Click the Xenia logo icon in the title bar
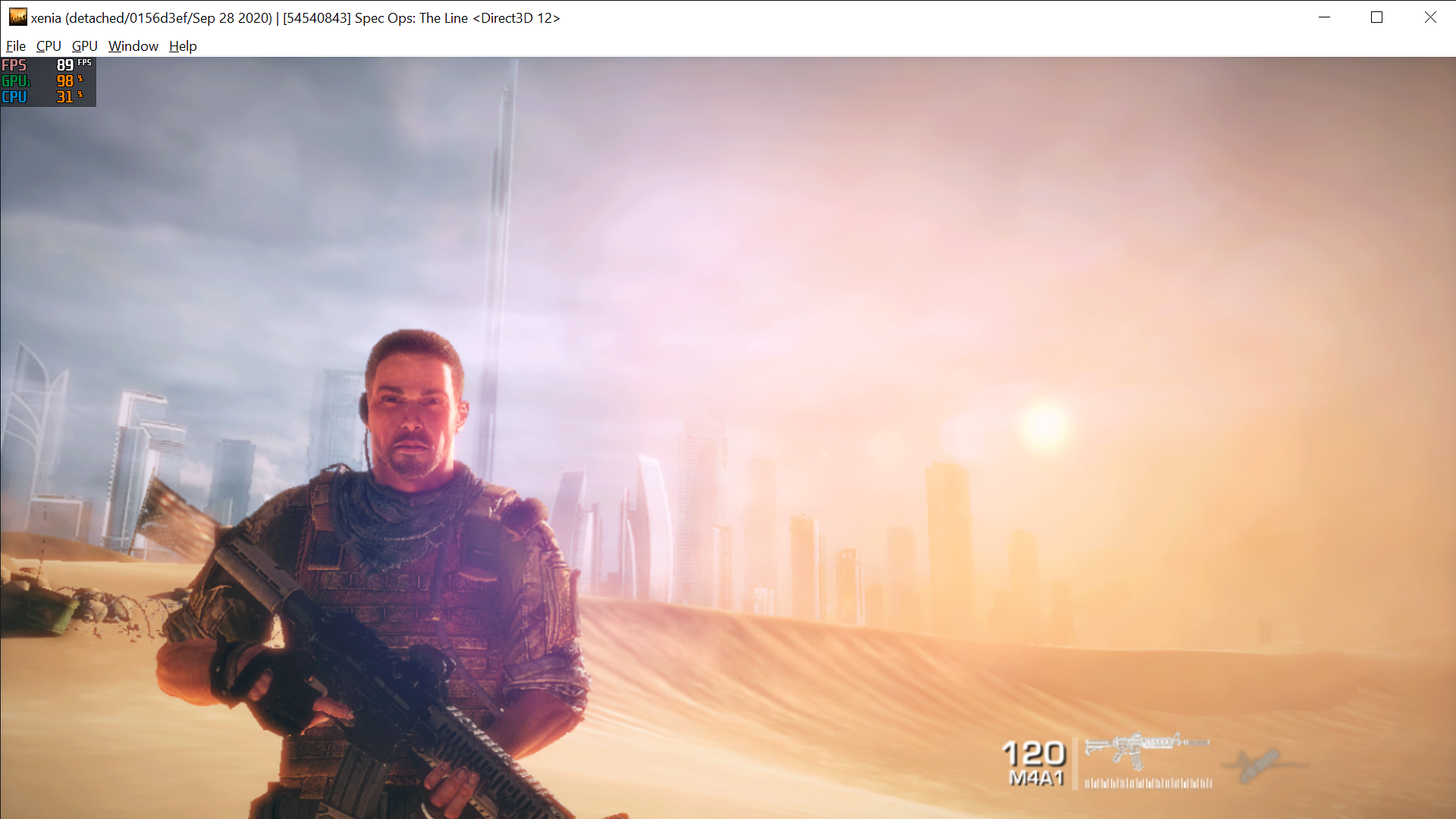 (17, 17)
